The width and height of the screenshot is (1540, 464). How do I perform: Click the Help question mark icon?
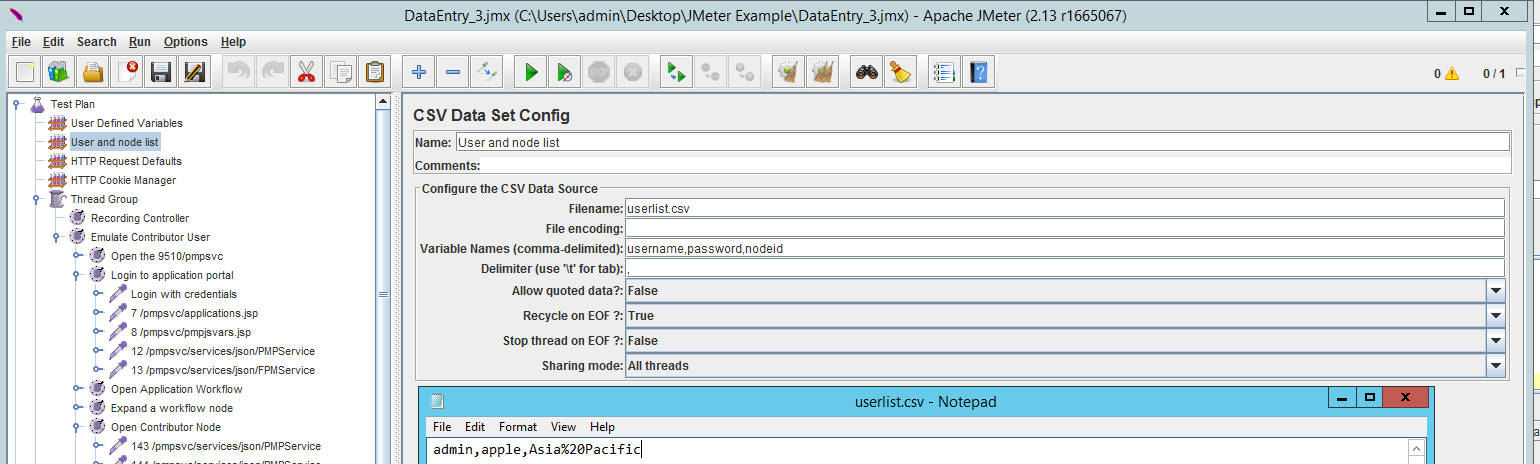tap(979, 72)
